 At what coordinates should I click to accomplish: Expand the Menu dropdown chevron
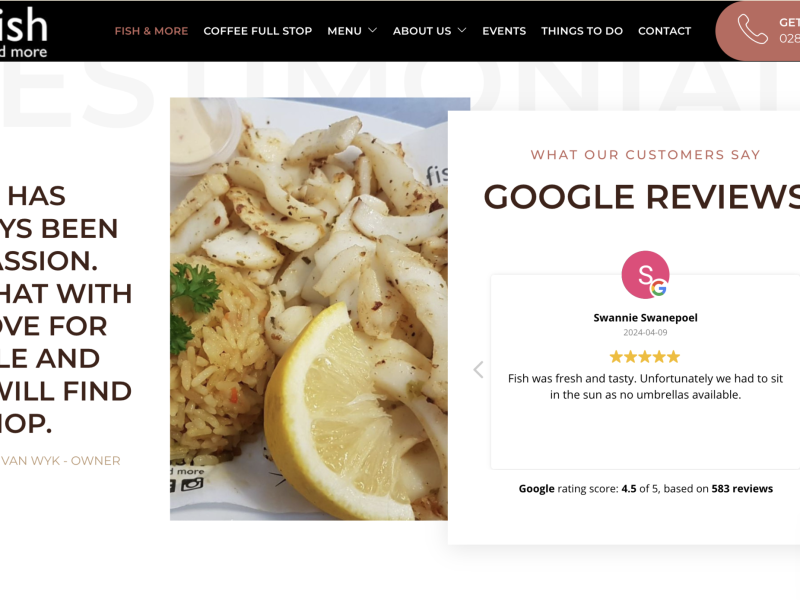[x=372, y=31]
